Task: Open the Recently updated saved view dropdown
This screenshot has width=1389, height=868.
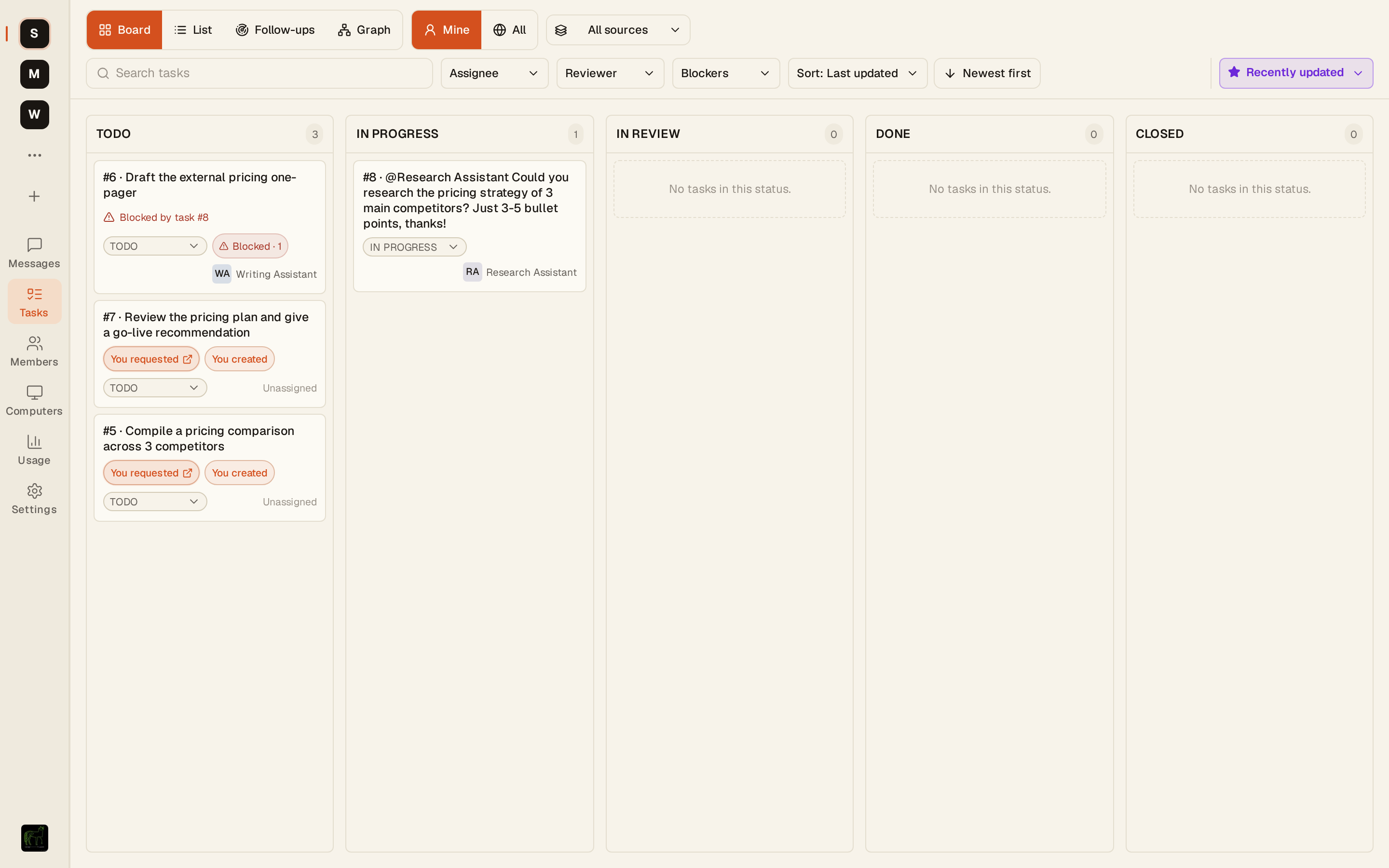Action: (1296, 73)
